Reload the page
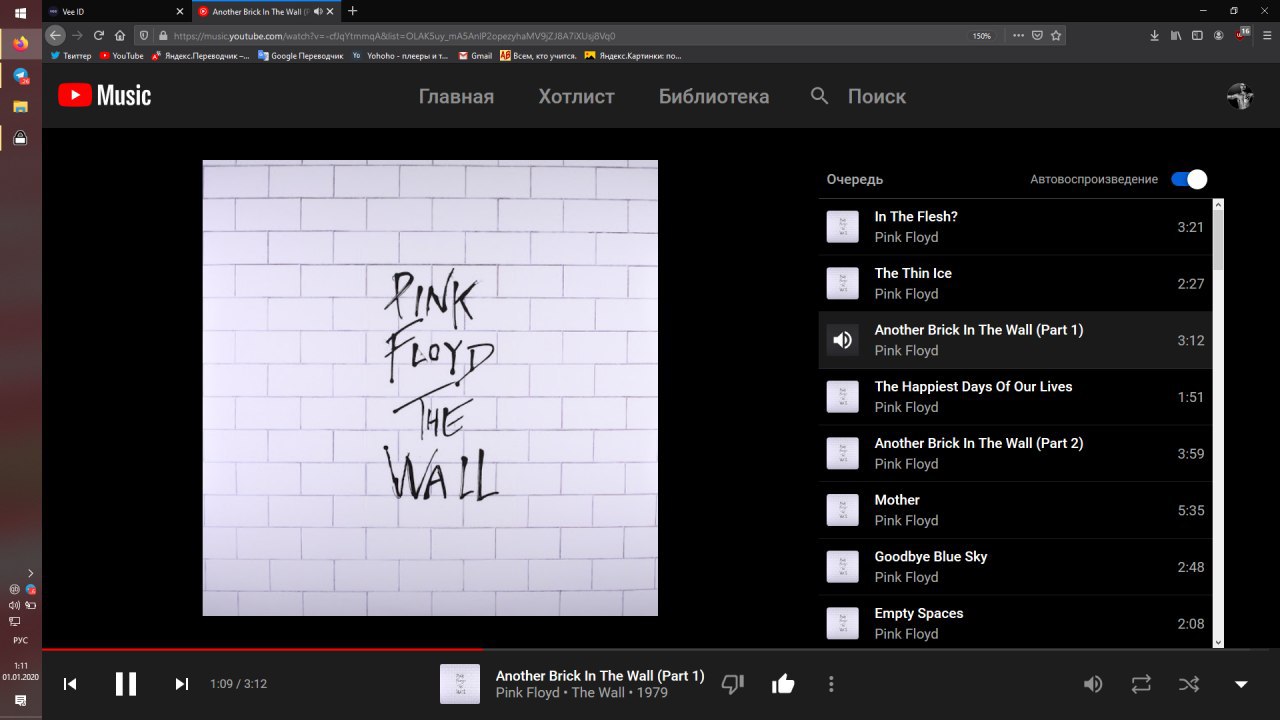This screenshot has width=1280, height=720. click(99, 35)
